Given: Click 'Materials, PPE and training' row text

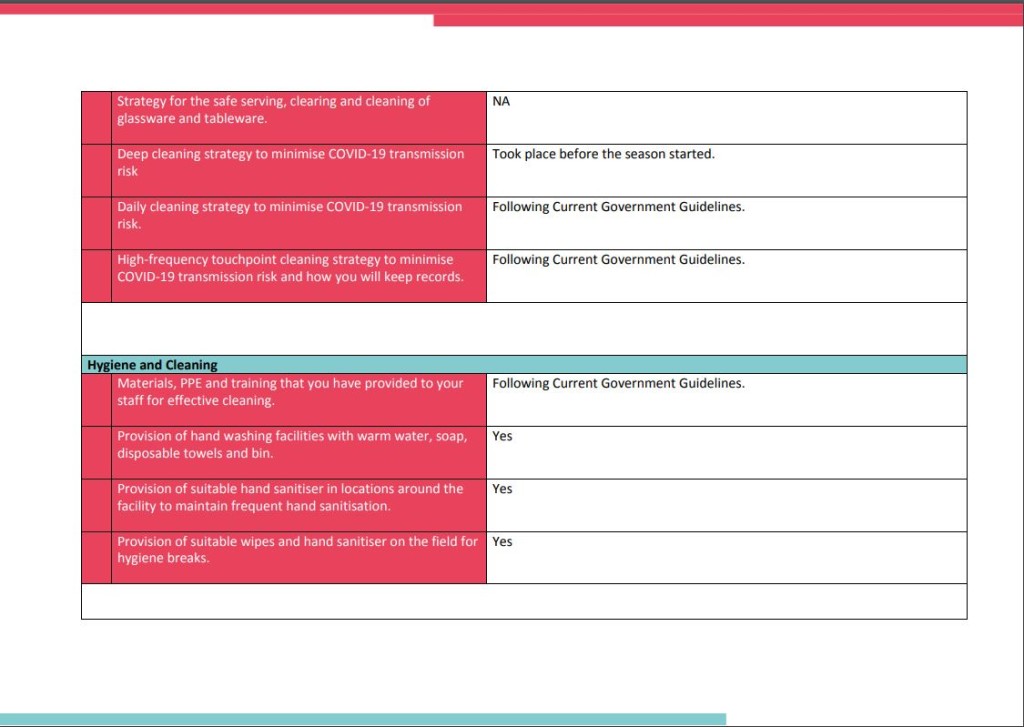Looking at the screenshot, I should [x=290, y=392].
